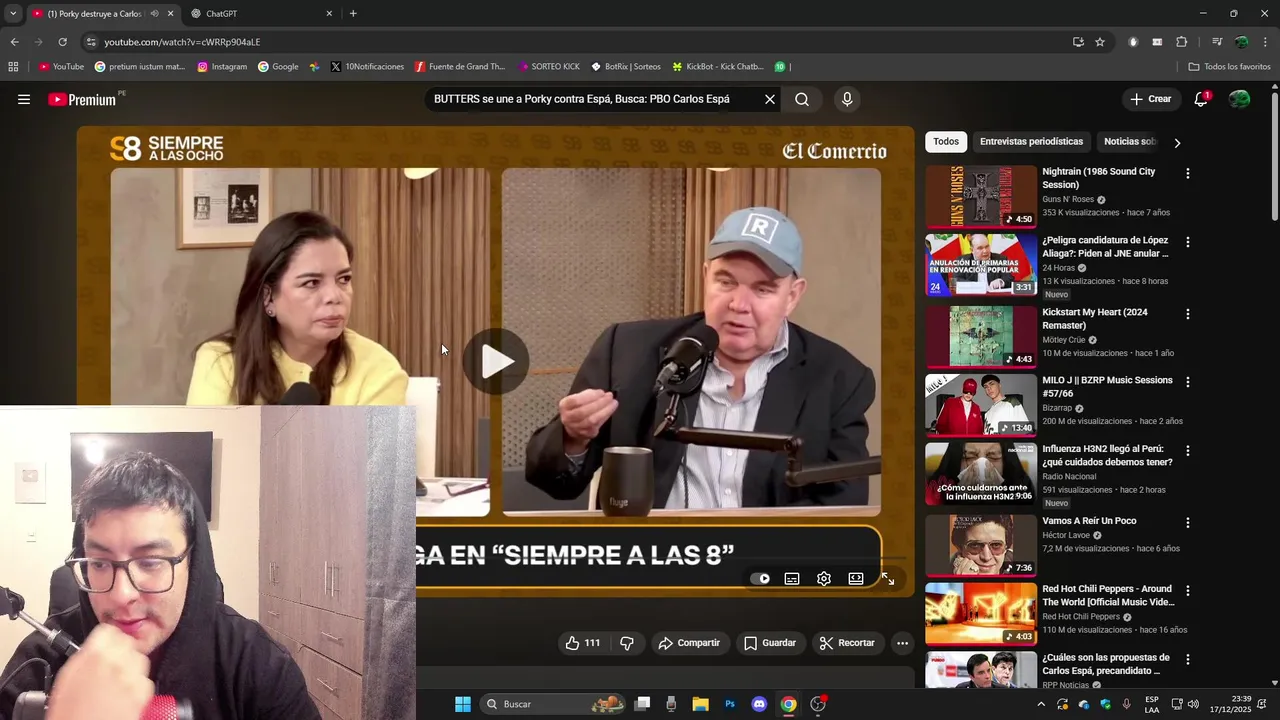The width and height of the screenshot is (1280, 720).
Task: Bookmark this page with the star
Action: (1100, 42)
